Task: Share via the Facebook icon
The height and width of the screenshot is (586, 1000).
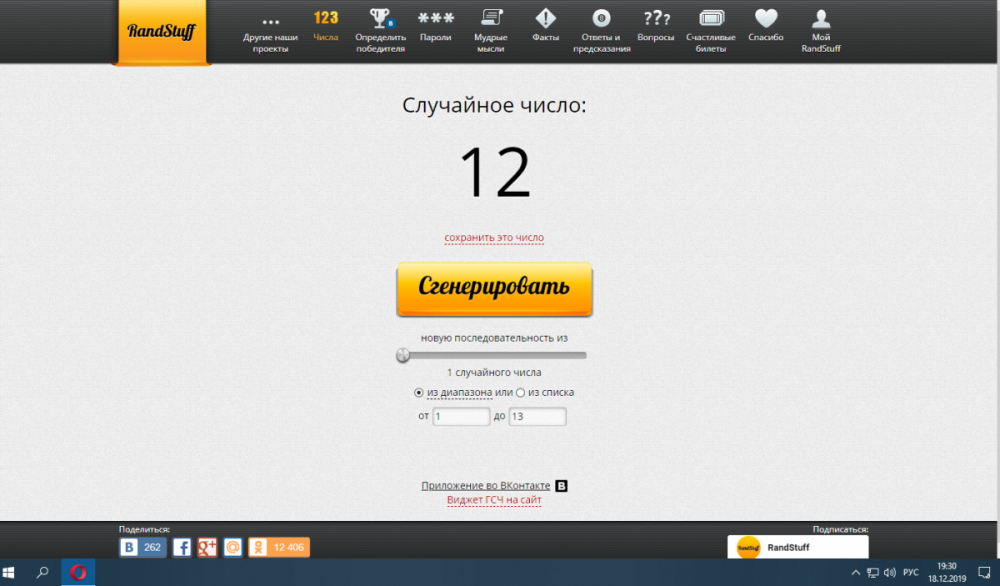Action: click(x=182, y=547)
